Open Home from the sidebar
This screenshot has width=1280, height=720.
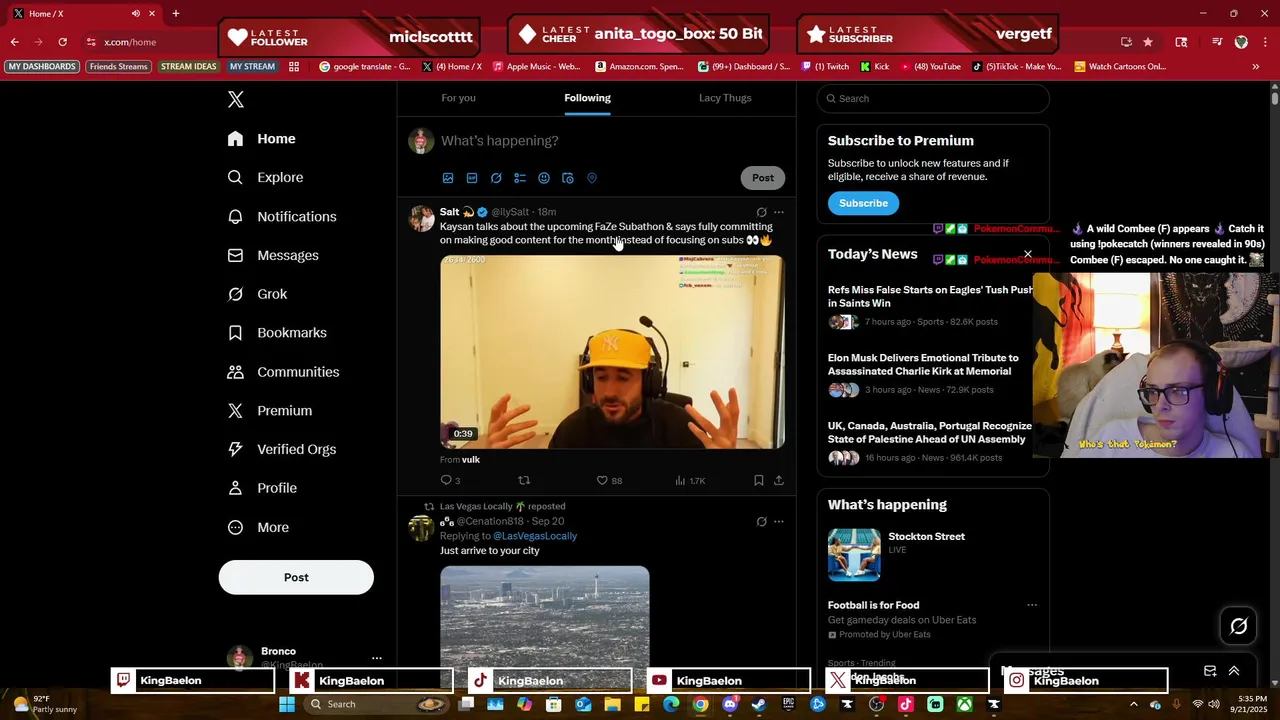[x=262, y=139]
